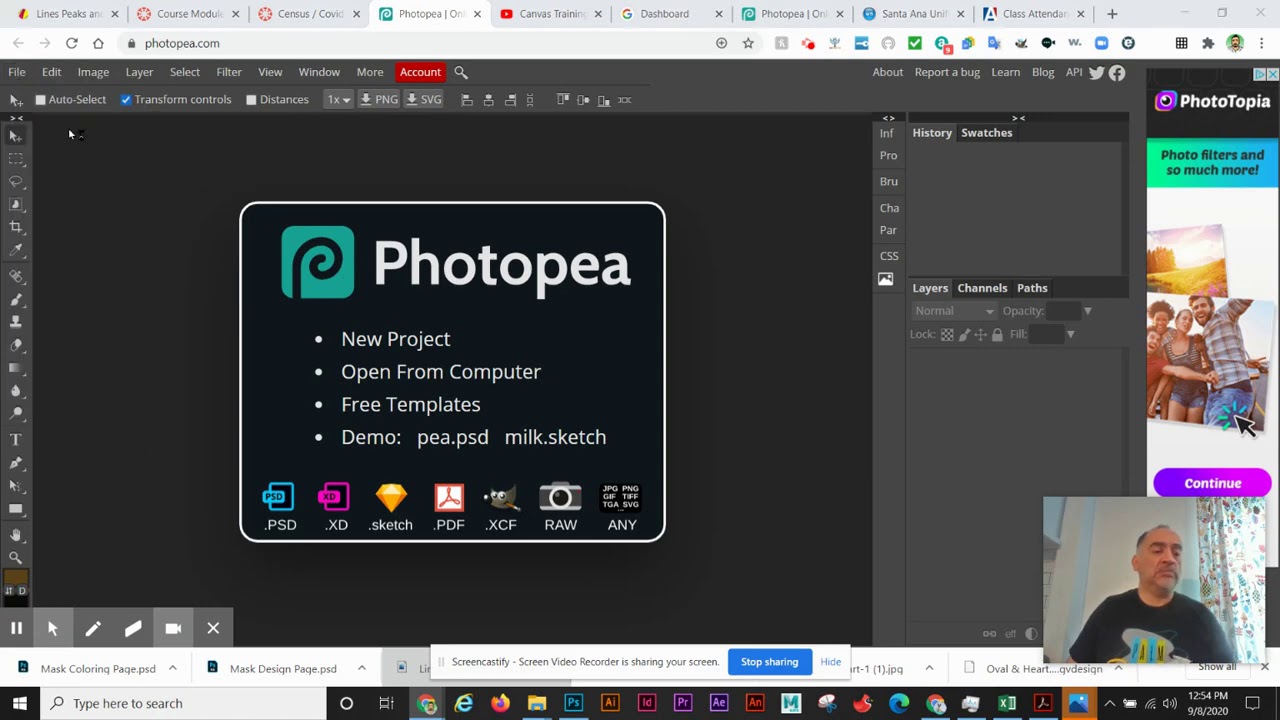Screen dimensions: 1280x720
Task: Expand the Opacity slider arrow
Action: point(1087,311)
